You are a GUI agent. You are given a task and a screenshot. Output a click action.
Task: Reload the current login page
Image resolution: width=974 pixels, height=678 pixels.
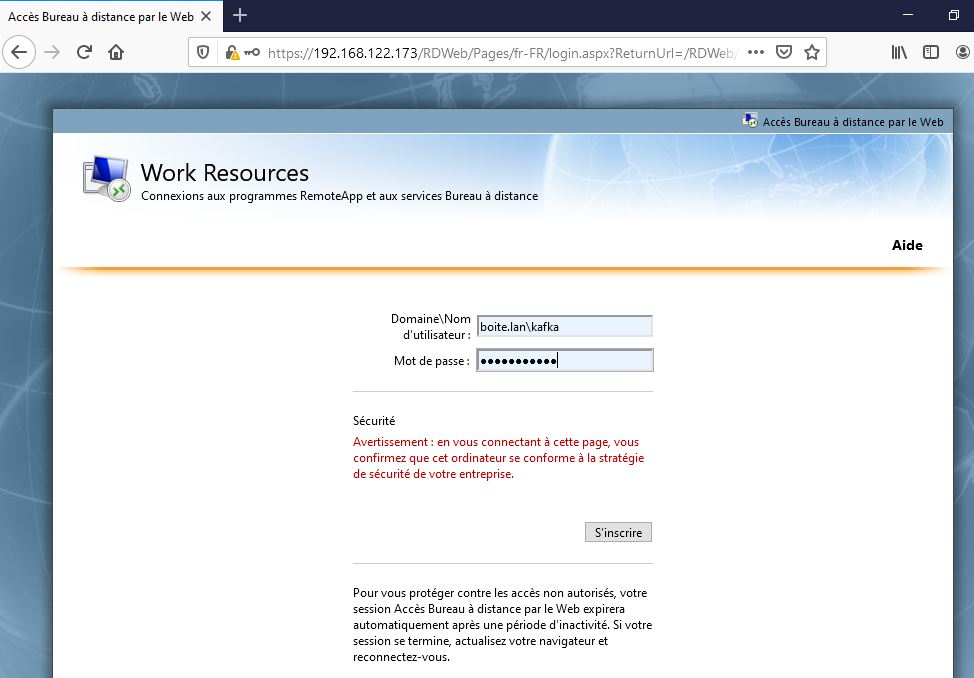[84, 52]
